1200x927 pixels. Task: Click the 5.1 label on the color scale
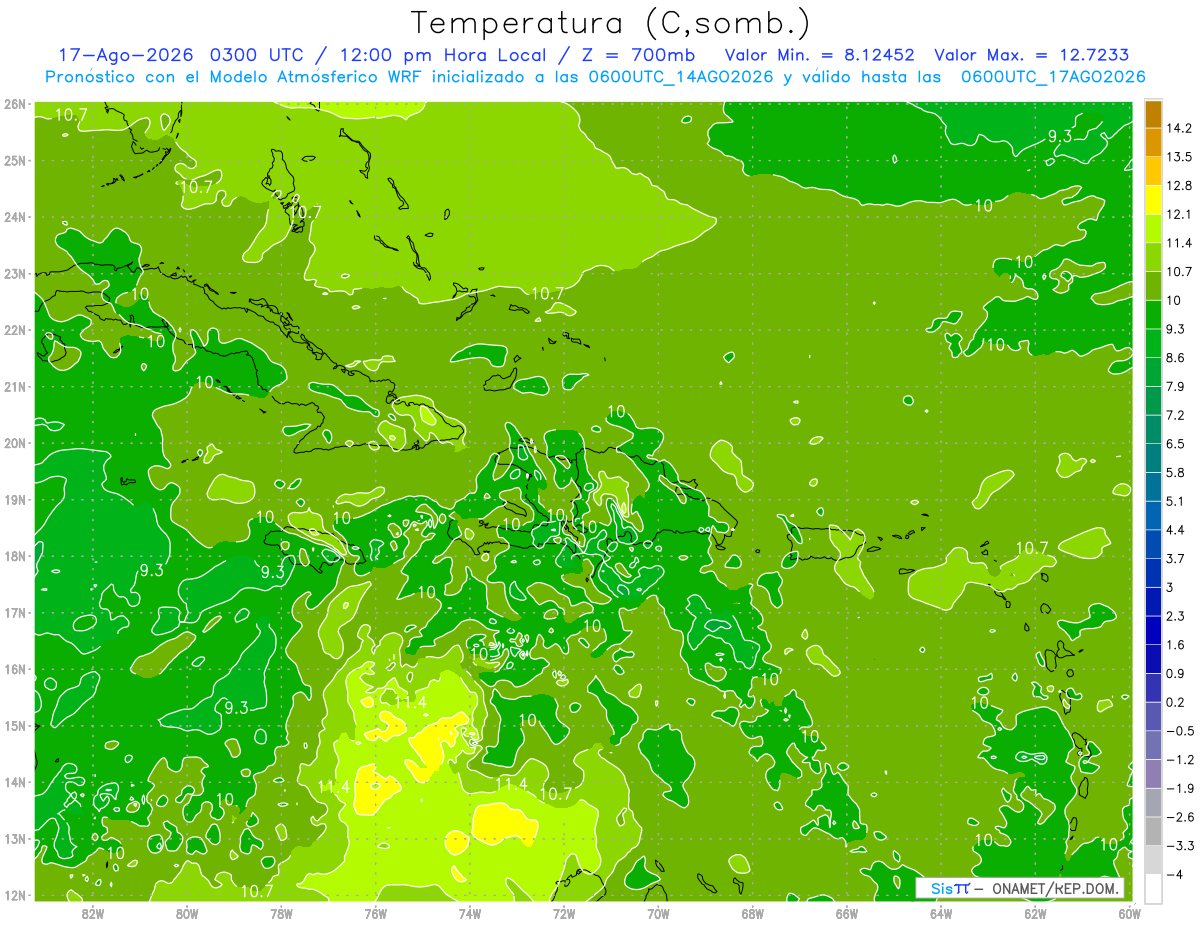point(1175,501)
